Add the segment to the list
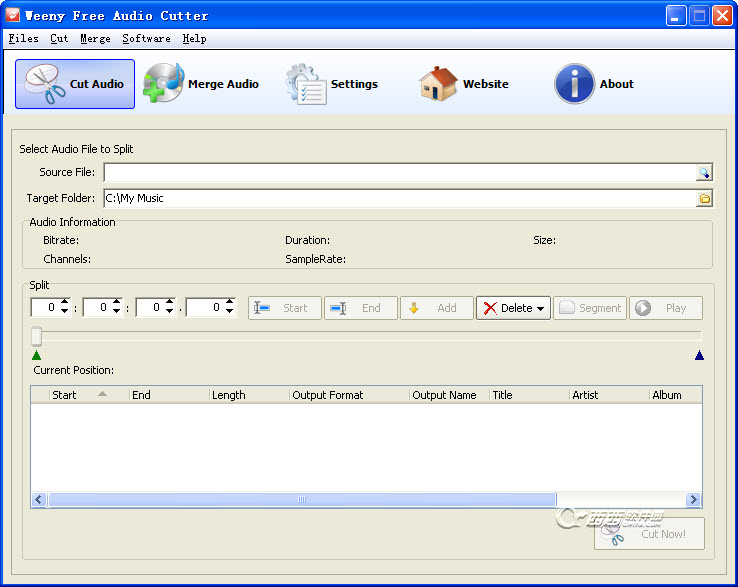 point(436,308)
